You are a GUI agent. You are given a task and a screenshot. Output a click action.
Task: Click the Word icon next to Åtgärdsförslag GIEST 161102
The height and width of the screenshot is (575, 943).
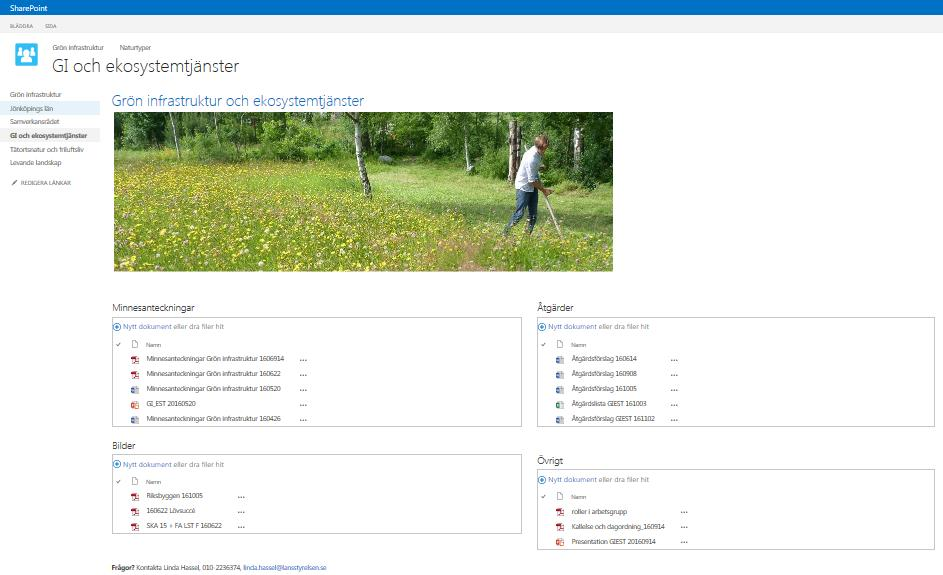559,419
